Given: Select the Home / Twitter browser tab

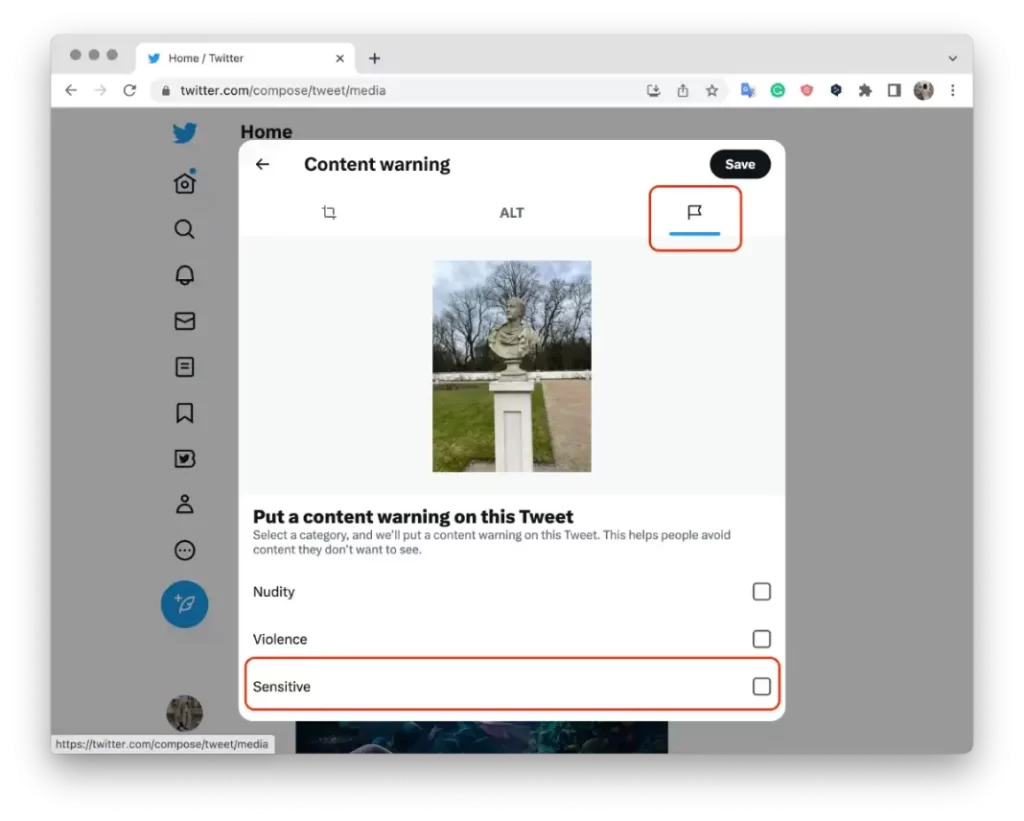Looking at the screenshot, I should (x=246, y=58).
